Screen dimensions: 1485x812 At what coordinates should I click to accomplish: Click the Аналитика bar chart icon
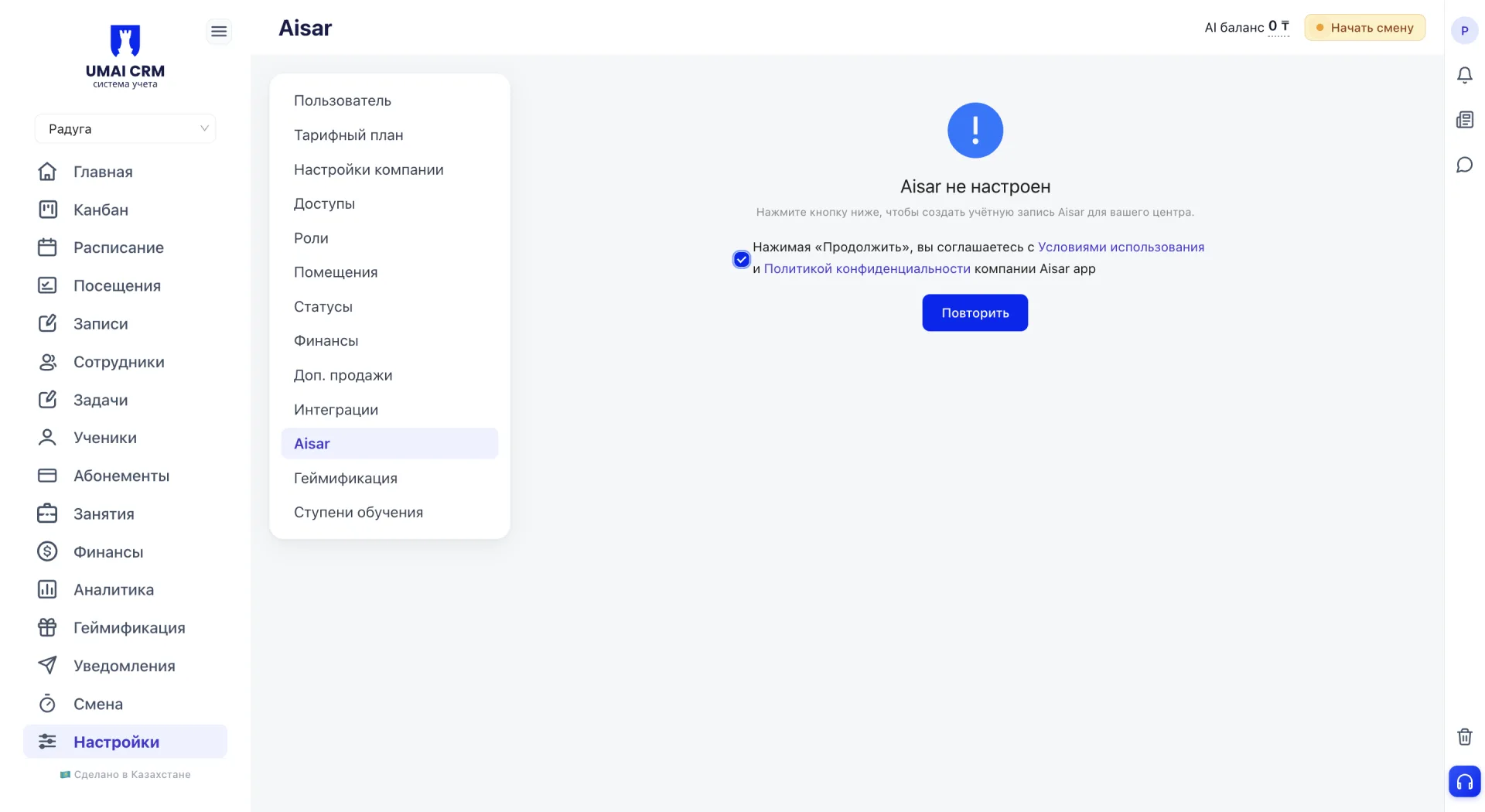tap(47, 589)
